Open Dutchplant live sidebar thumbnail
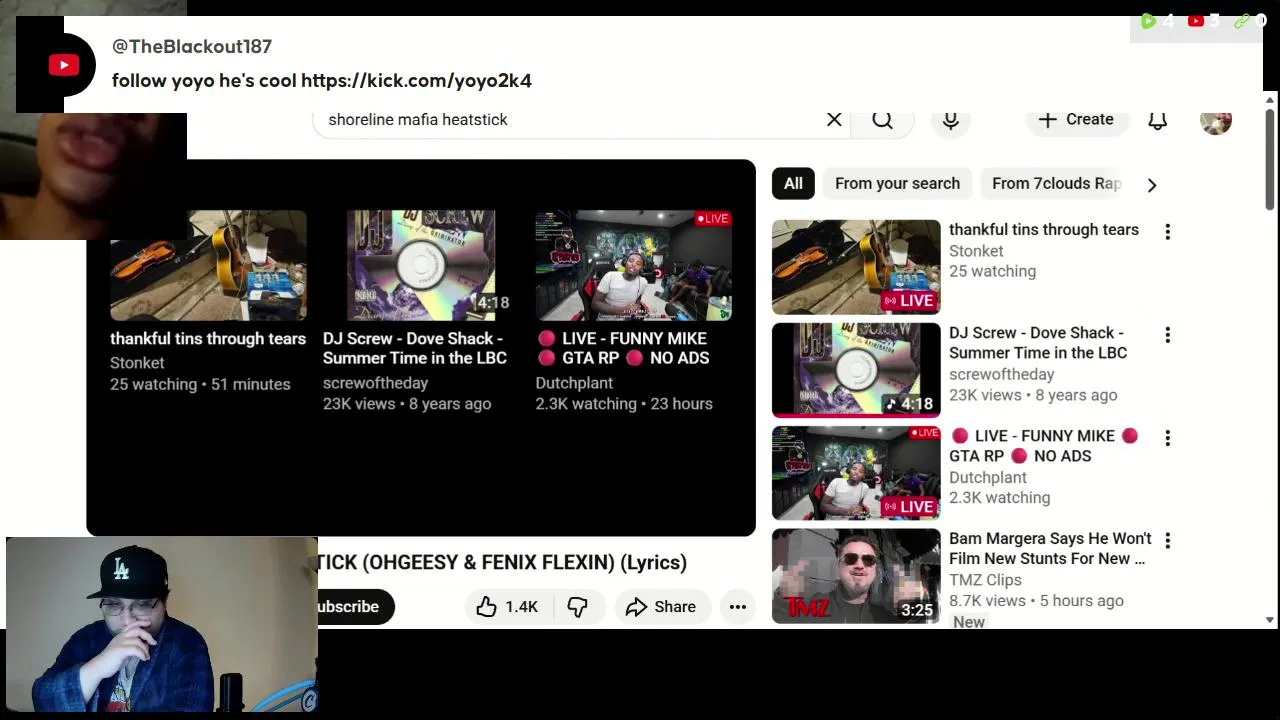Image resolution: width=1280 pixels, height=720 pixels. [x=856, y=473]
